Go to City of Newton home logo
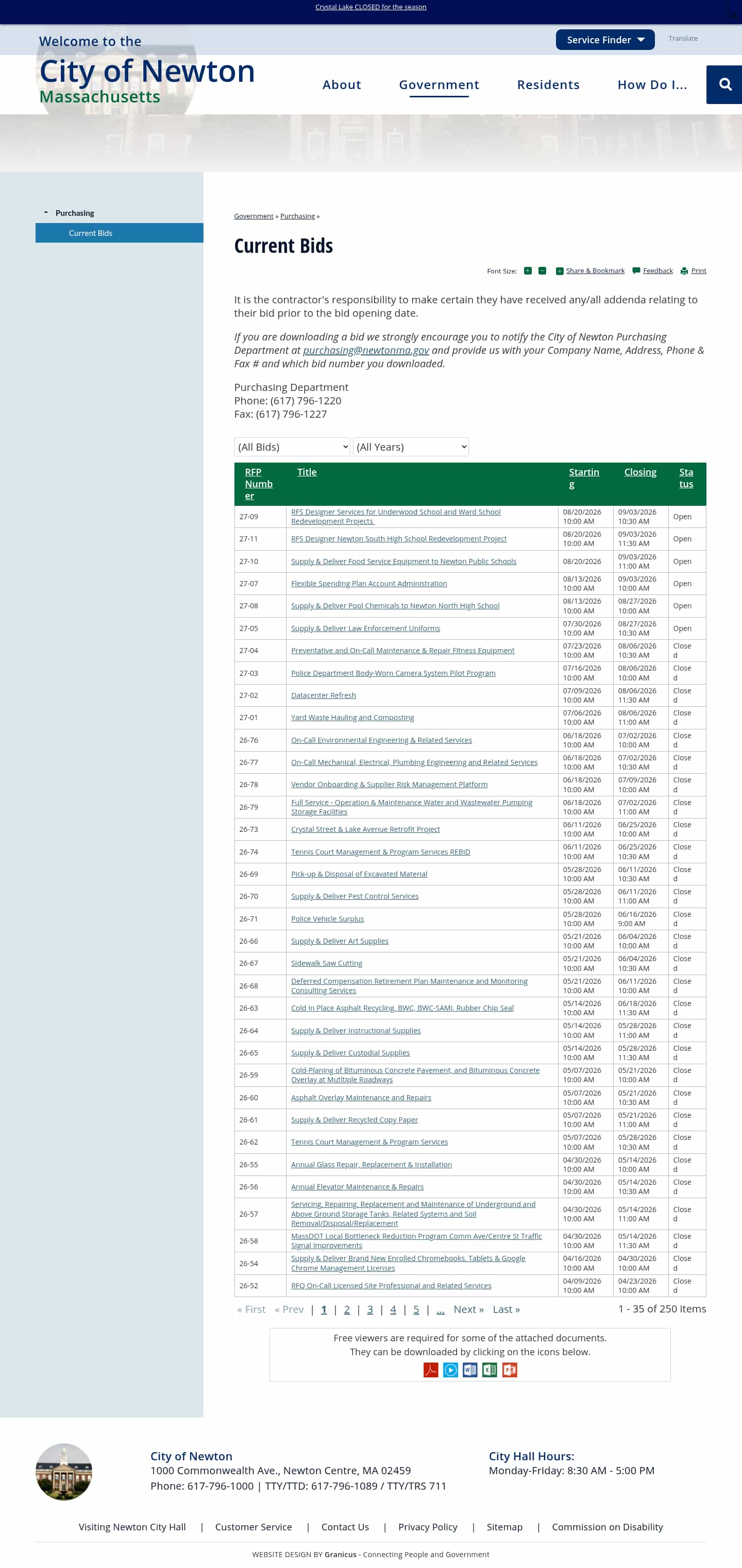This screenshot has height=1568, width=742. (x=147, y=70)
